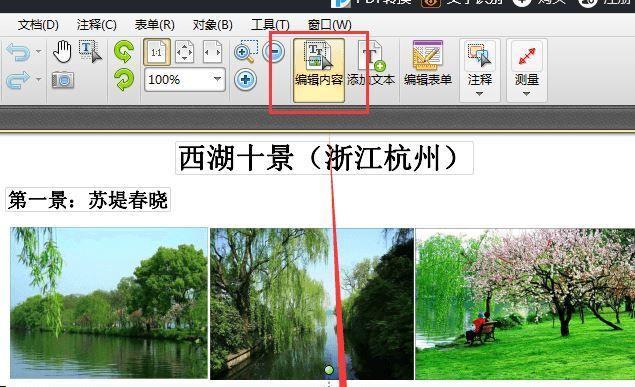Open the 窗口(W) menu
Screen dimensions: 635x387
(329, 25)
